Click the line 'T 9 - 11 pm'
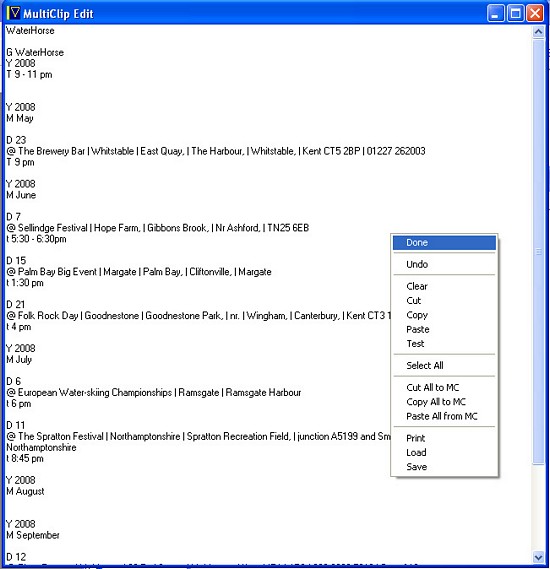Screen dimensions: 550x569 29,75
